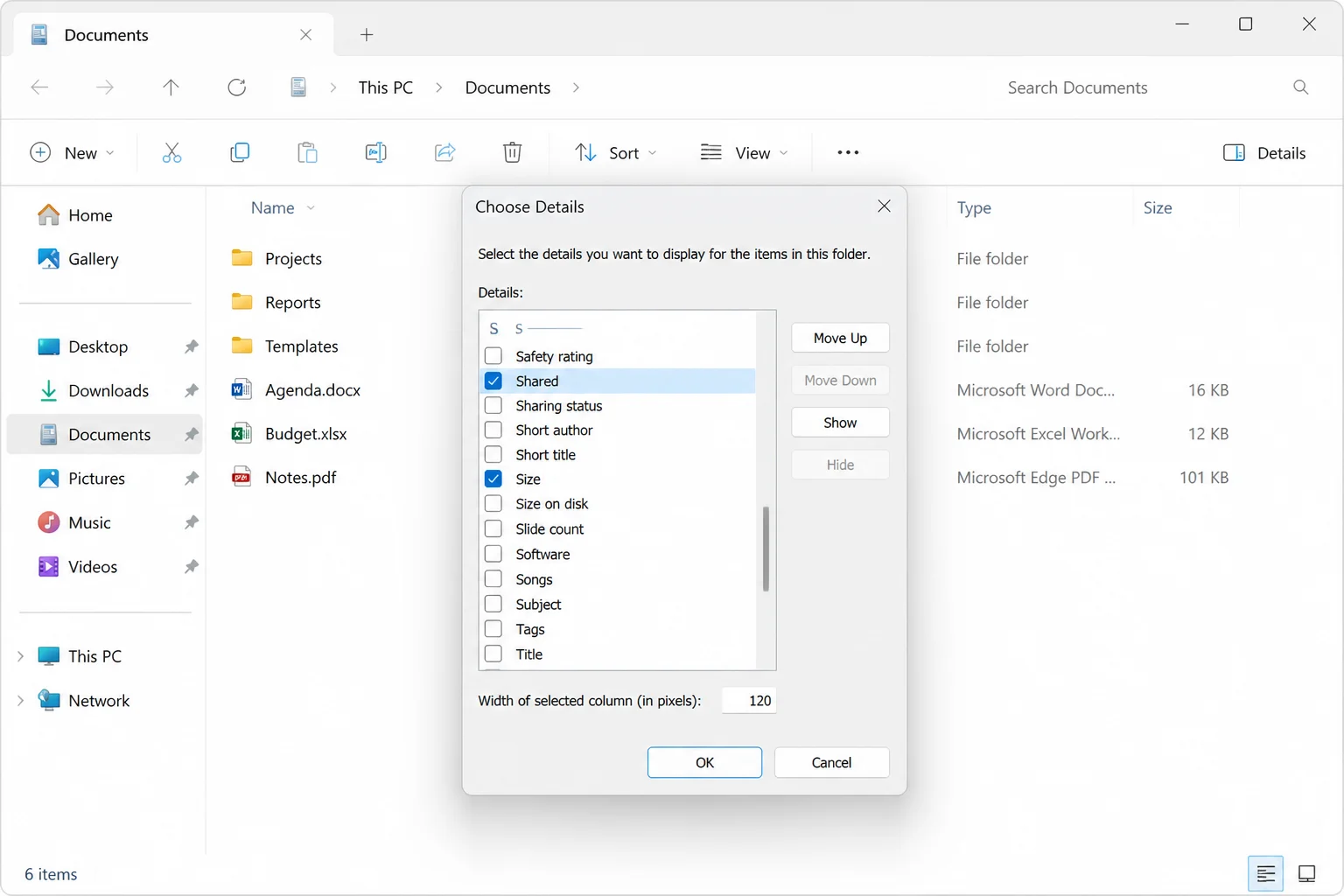
Task: Click the address bar location icon
Action: [x=298, y=87]
